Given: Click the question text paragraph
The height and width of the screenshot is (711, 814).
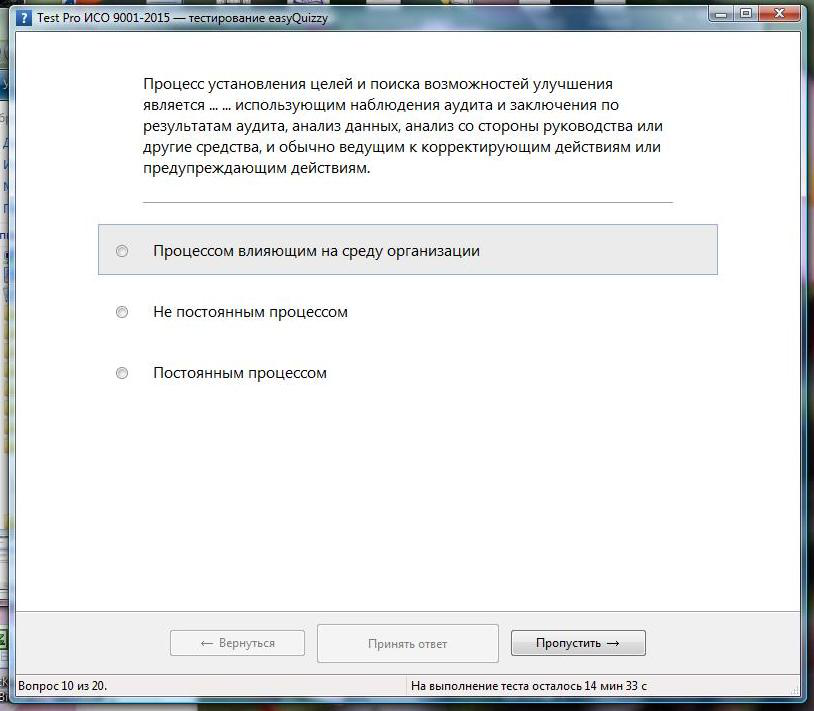Looking at the screenshot, I should (x=403, y=126).
